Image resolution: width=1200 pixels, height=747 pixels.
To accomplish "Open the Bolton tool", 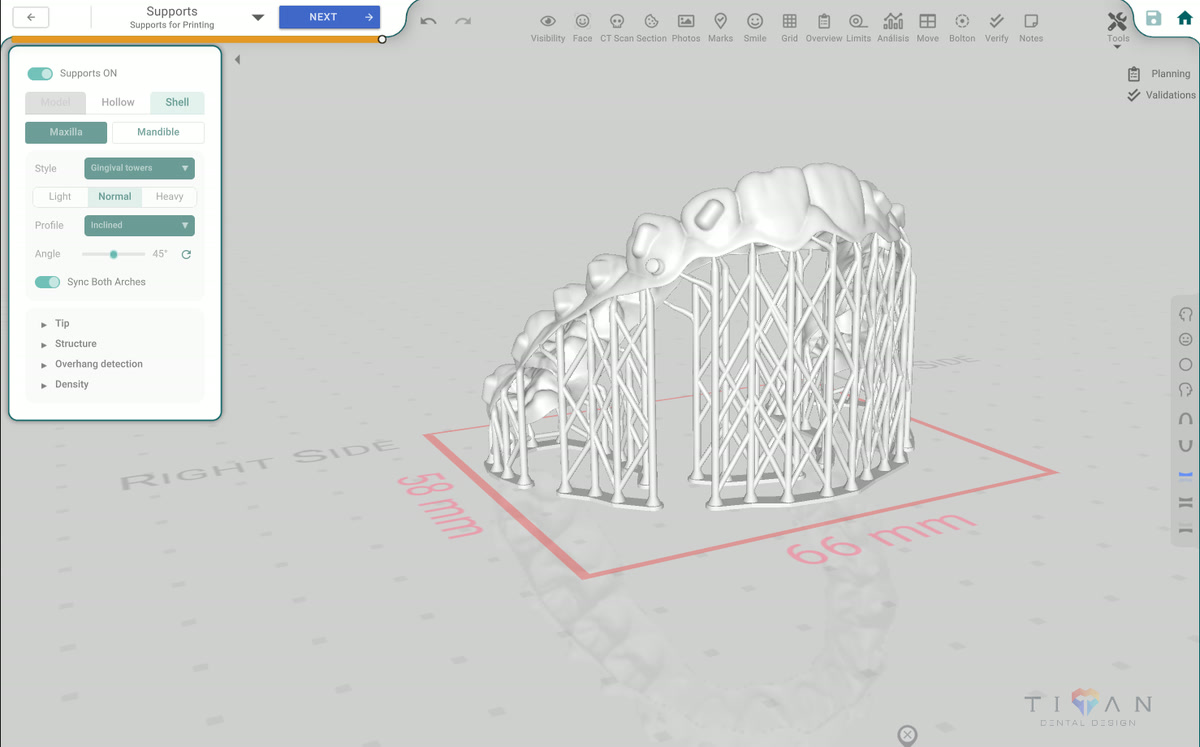I will click(x=962, y=27).
